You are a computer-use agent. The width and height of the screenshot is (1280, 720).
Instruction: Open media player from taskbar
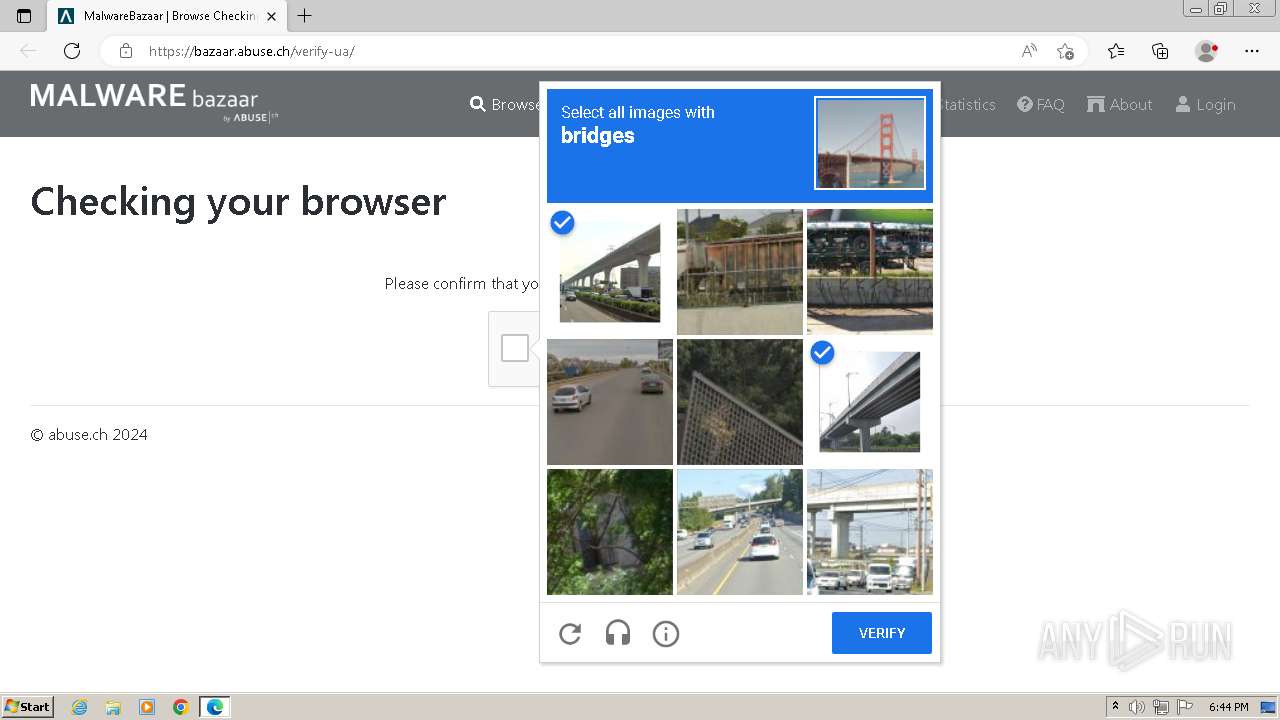pyautogui.click(x=147, y=707)
